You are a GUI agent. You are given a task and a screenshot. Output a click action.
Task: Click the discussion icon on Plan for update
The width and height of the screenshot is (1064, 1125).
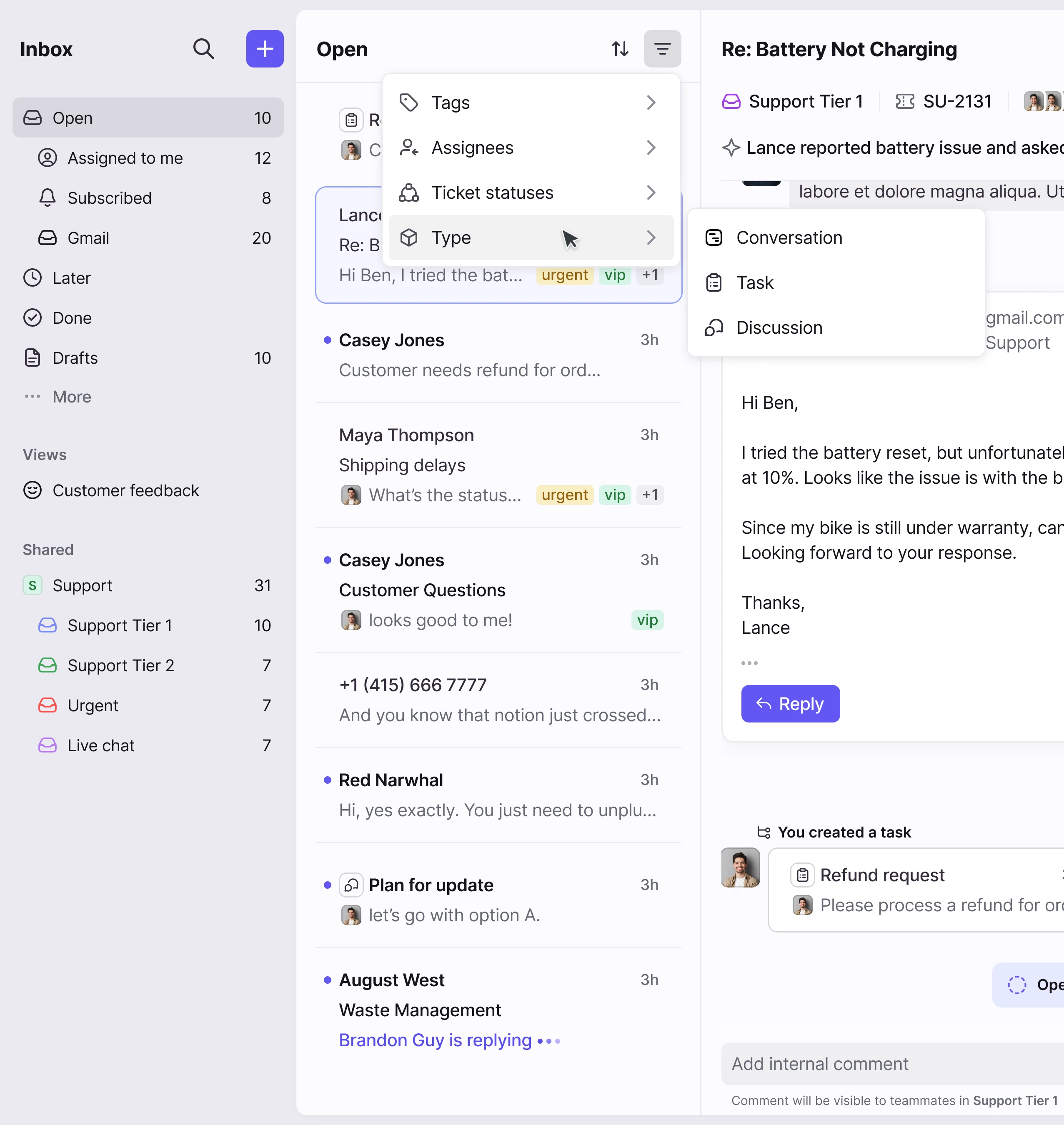click(351, 885)
